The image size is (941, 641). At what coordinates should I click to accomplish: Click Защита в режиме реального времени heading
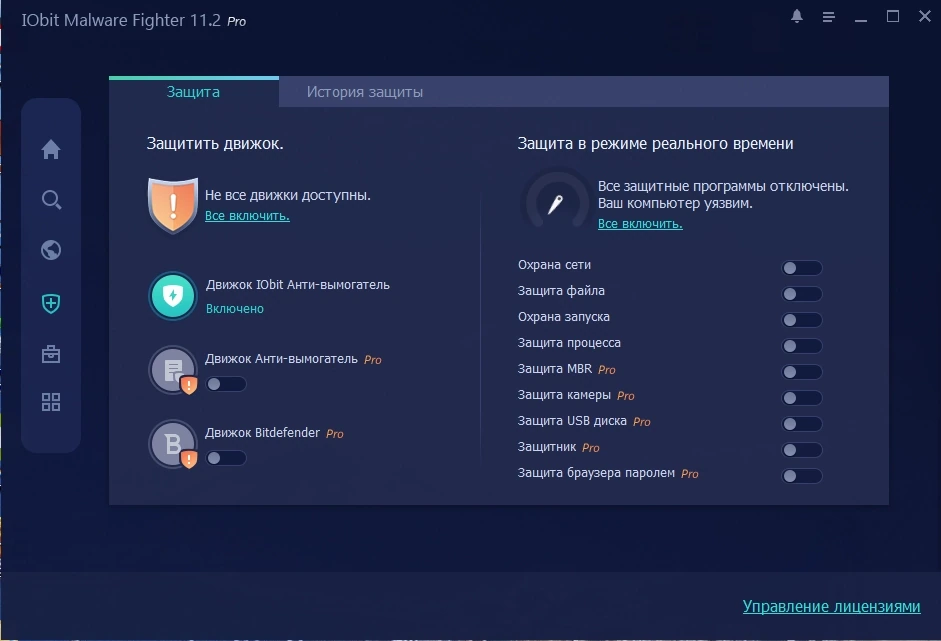tap(655, 144)
